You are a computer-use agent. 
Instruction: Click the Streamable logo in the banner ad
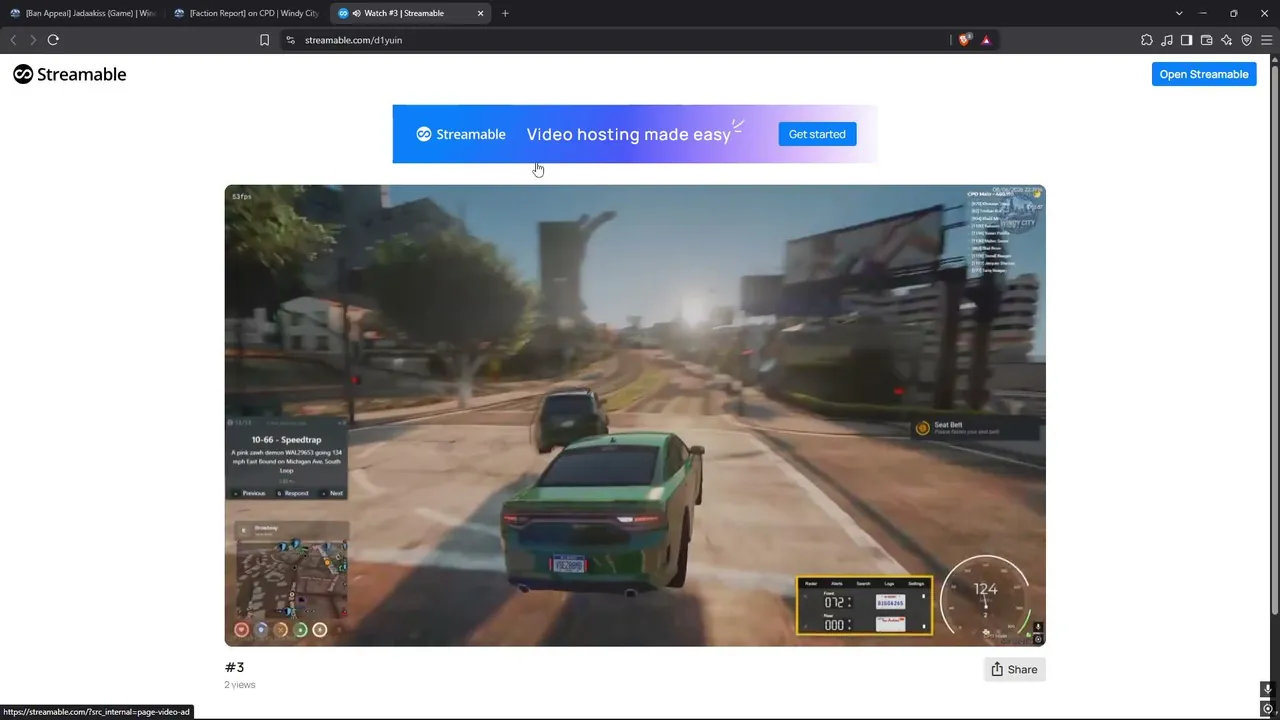pos(461,134)
